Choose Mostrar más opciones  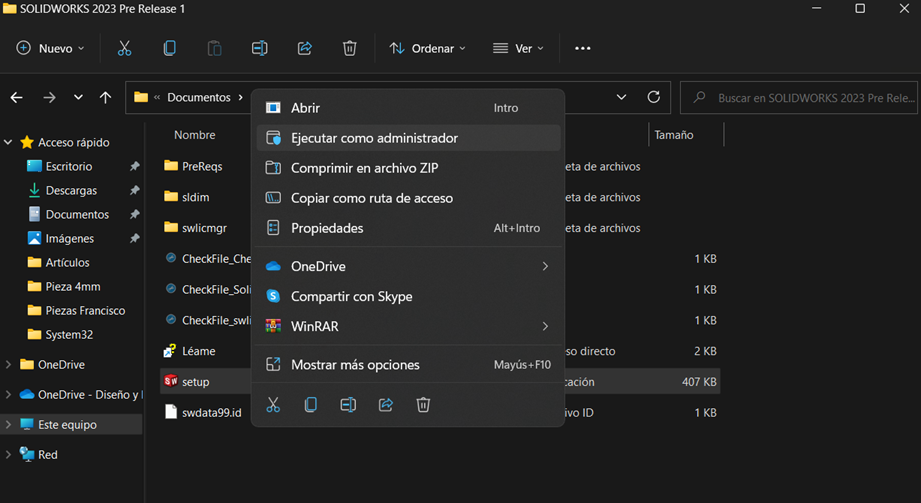point(408,364)
